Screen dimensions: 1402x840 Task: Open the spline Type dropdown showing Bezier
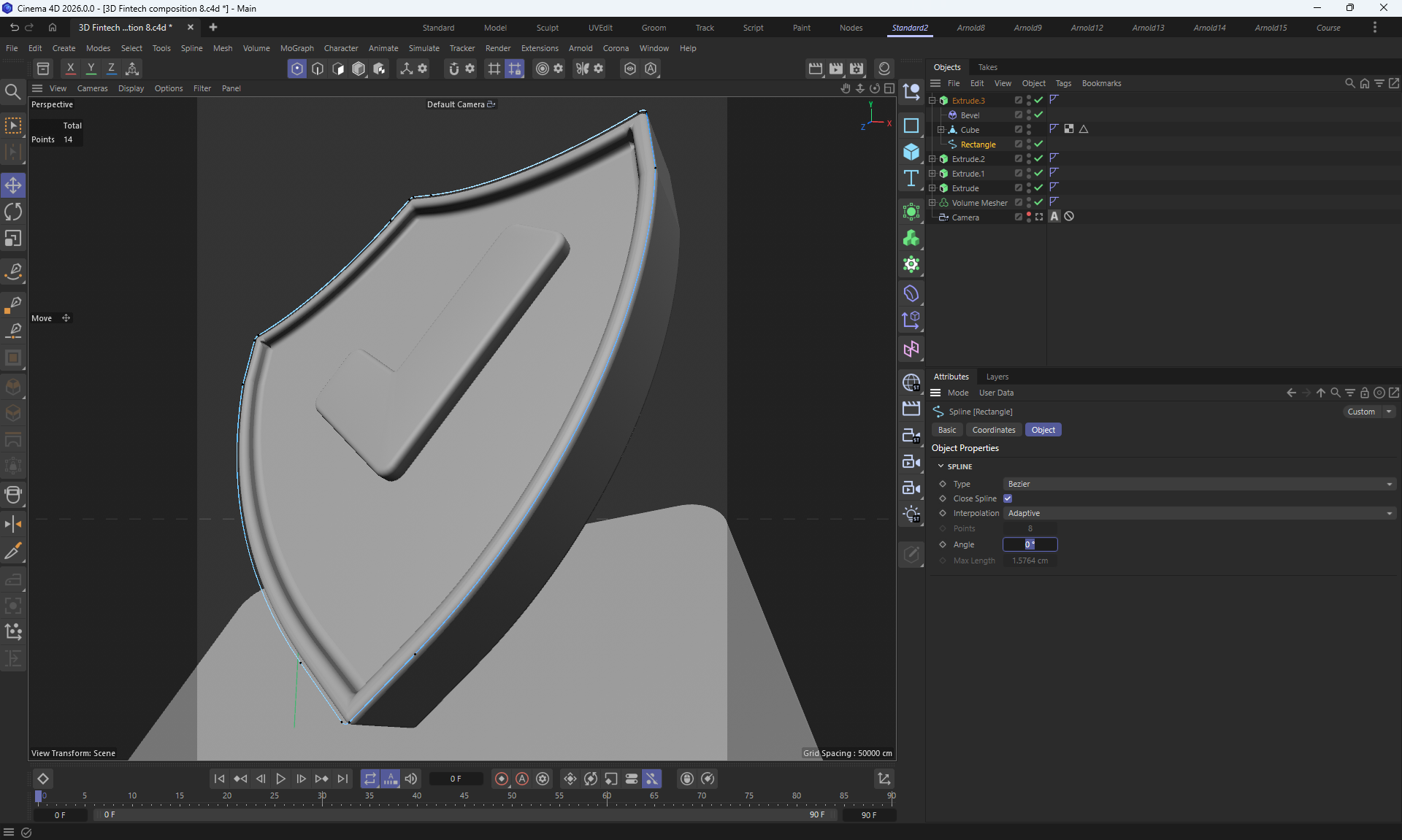click(x=1199, y=484)
